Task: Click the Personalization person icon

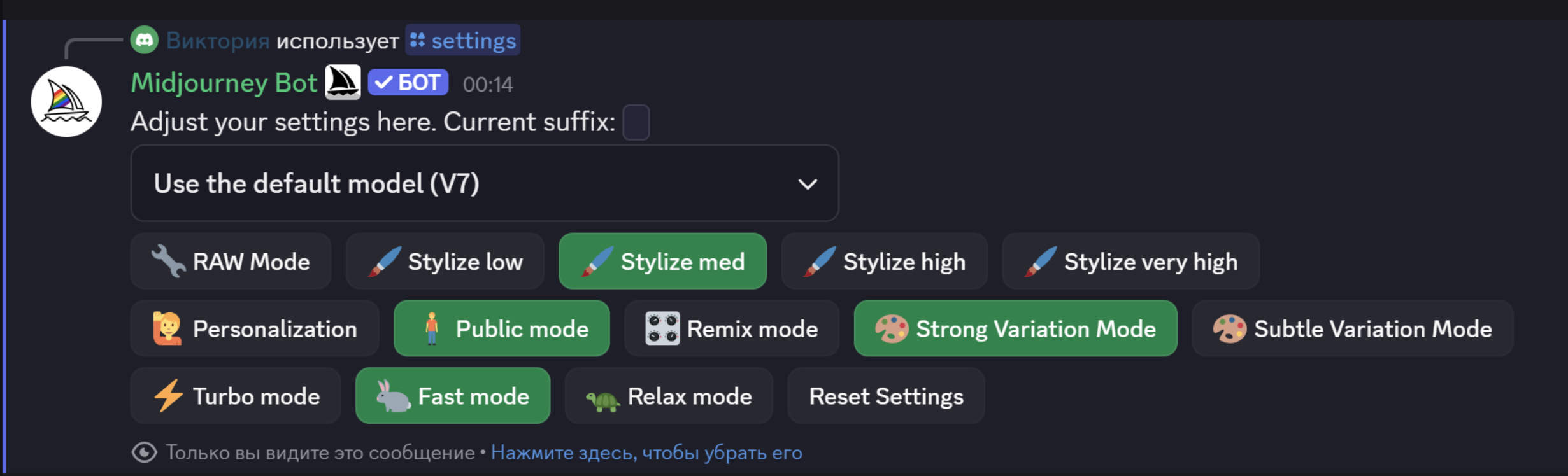Action: 167,328
